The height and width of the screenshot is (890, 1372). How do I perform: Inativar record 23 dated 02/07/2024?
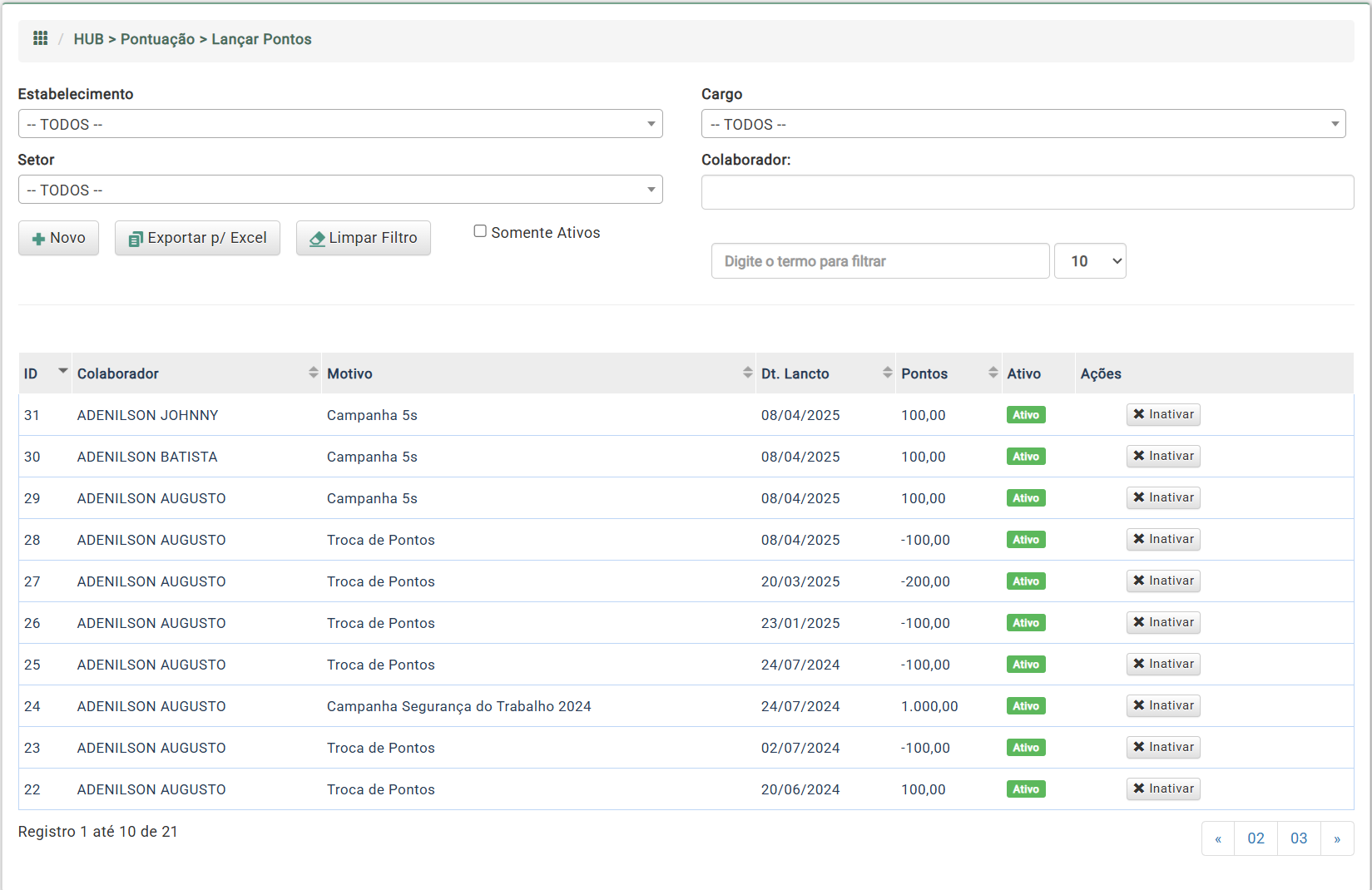tap(1163, 747)
